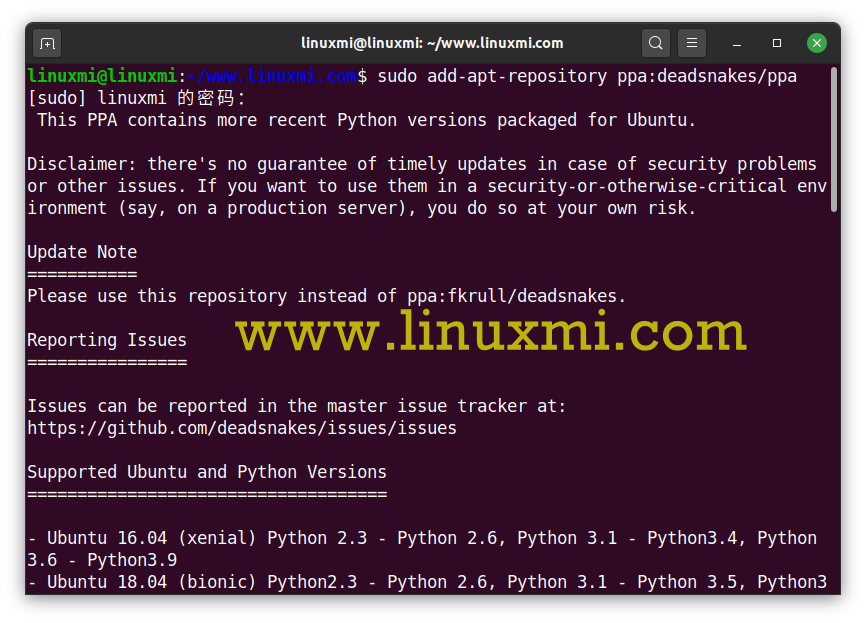
Task: Minimize the terminal window
Action: 737,43
